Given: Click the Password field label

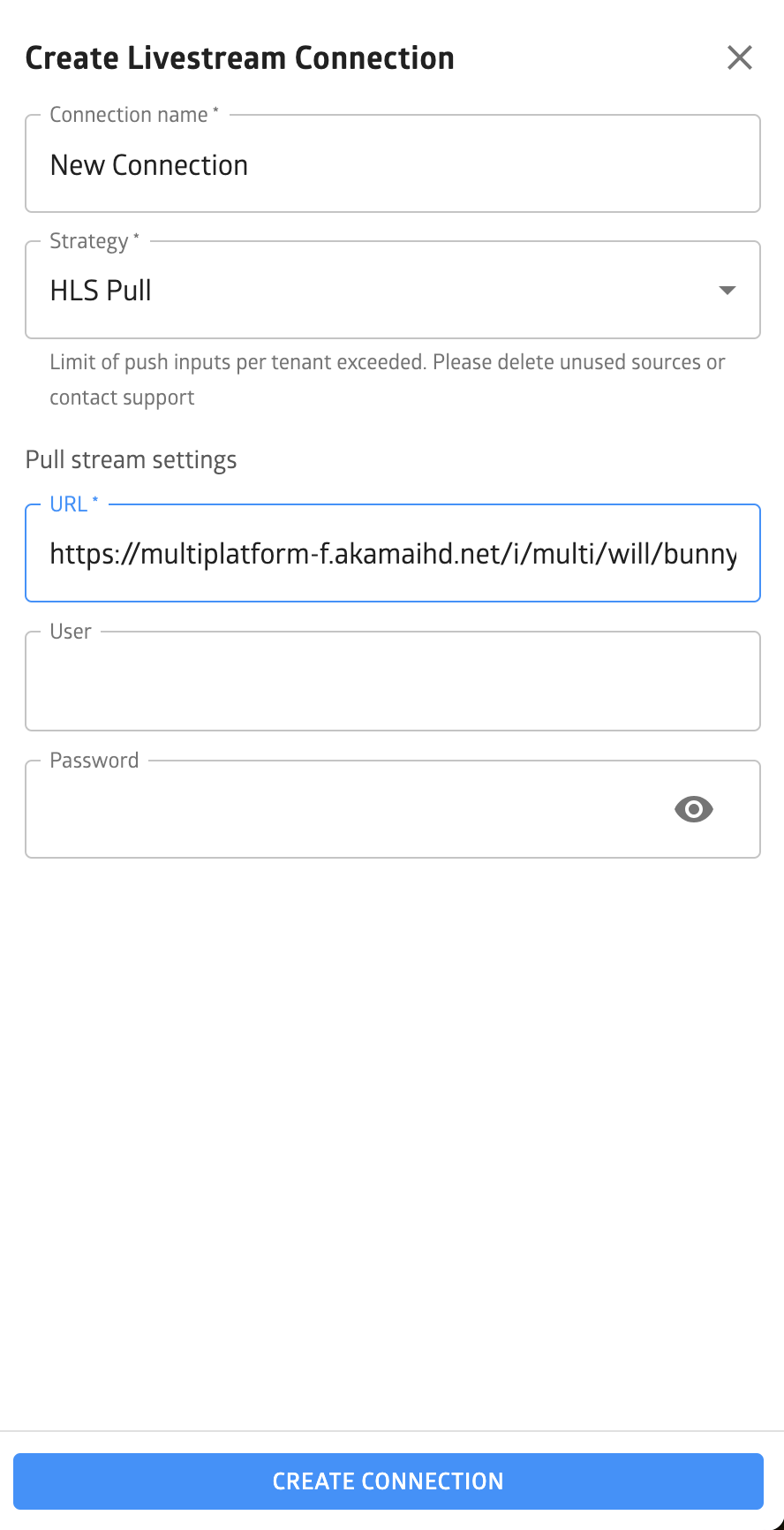Looking at the screenshot, I should coord(94,761).
